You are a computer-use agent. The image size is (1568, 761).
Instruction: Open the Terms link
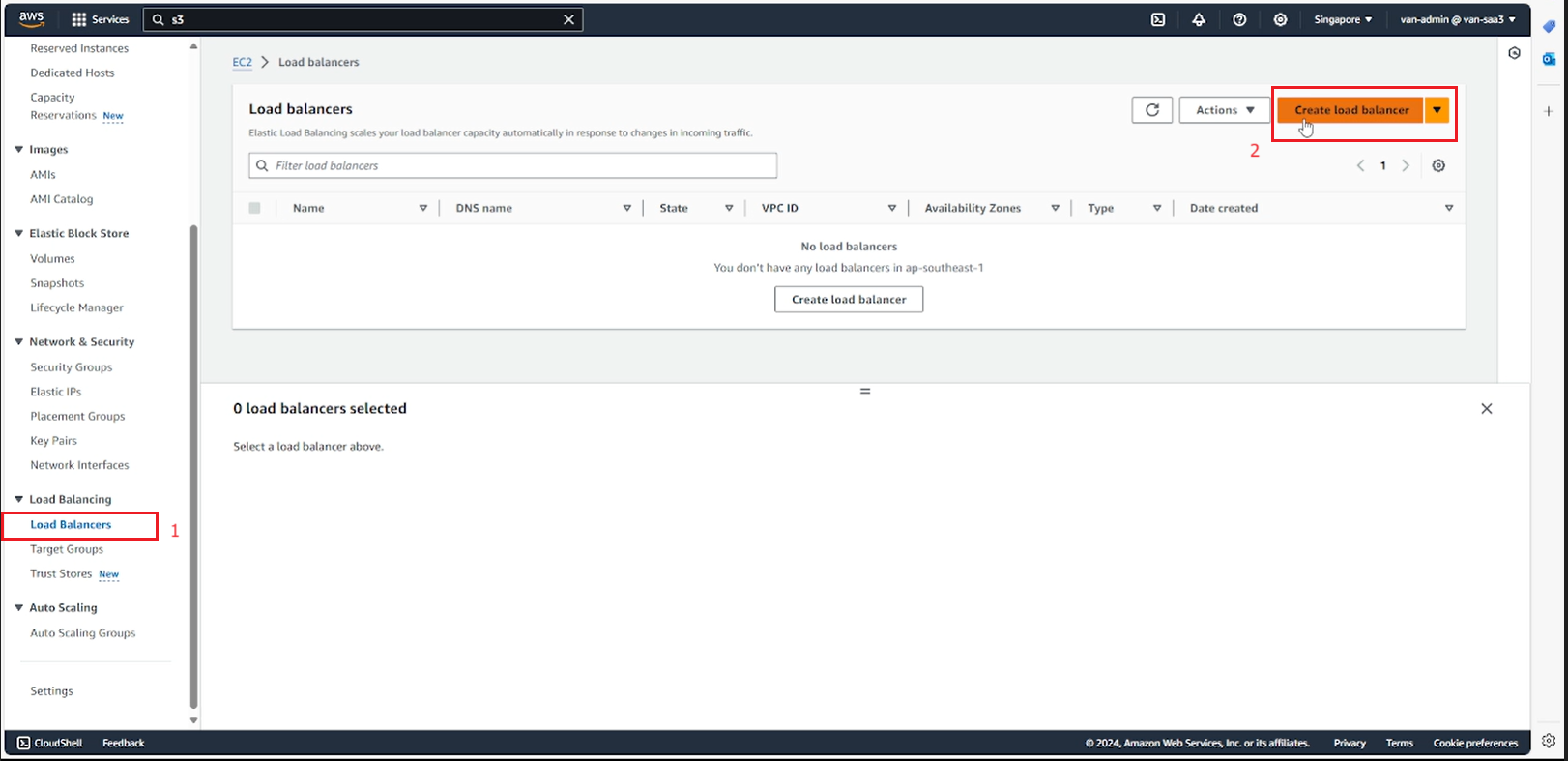tap(1399, 743)
